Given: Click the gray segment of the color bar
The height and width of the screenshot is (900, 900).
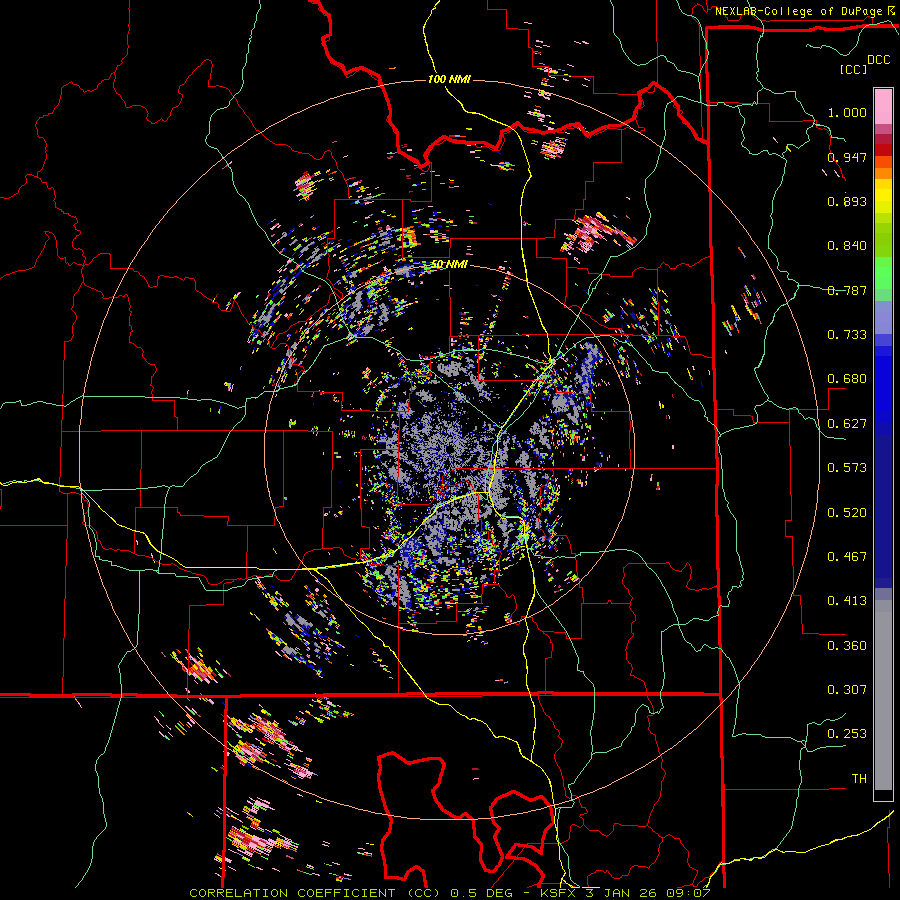Looking at the screenshot, I should click(883, 695).
